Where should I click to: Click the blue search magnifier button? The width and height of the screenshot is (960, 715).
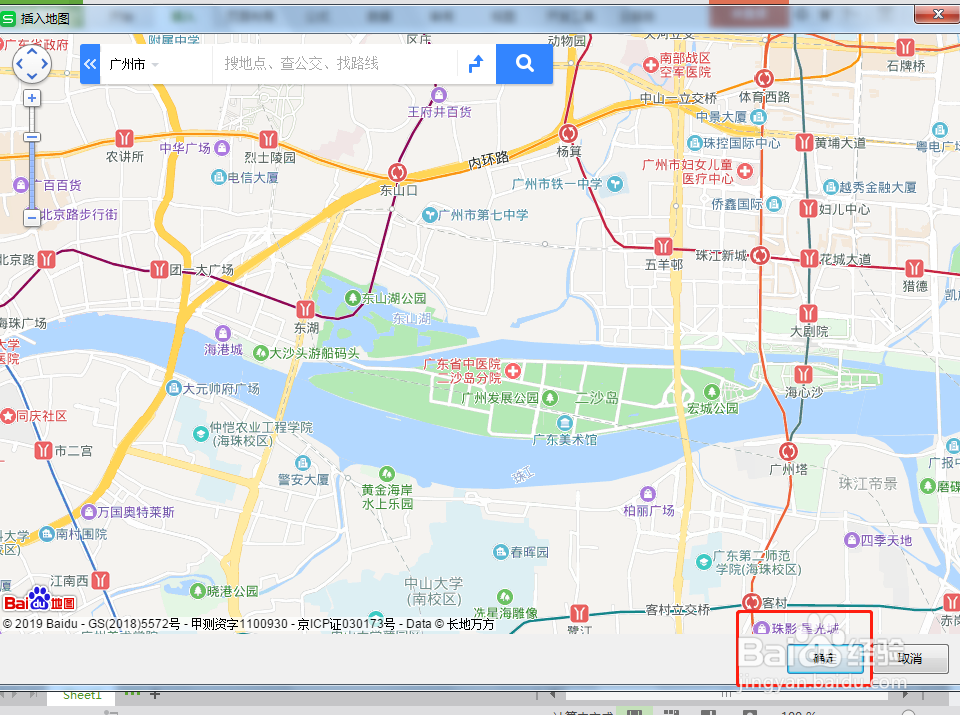tap(524, 64)
